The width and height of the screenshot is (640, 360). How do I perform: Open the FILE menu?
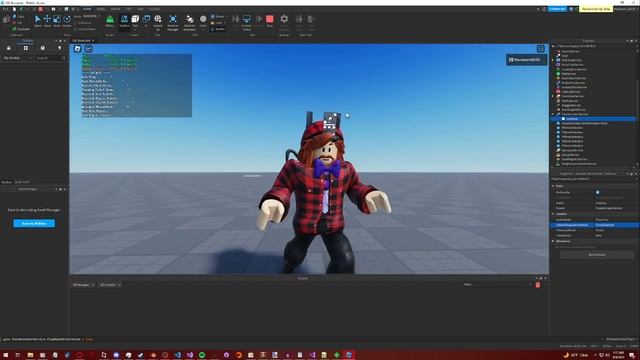coord(5,9)
